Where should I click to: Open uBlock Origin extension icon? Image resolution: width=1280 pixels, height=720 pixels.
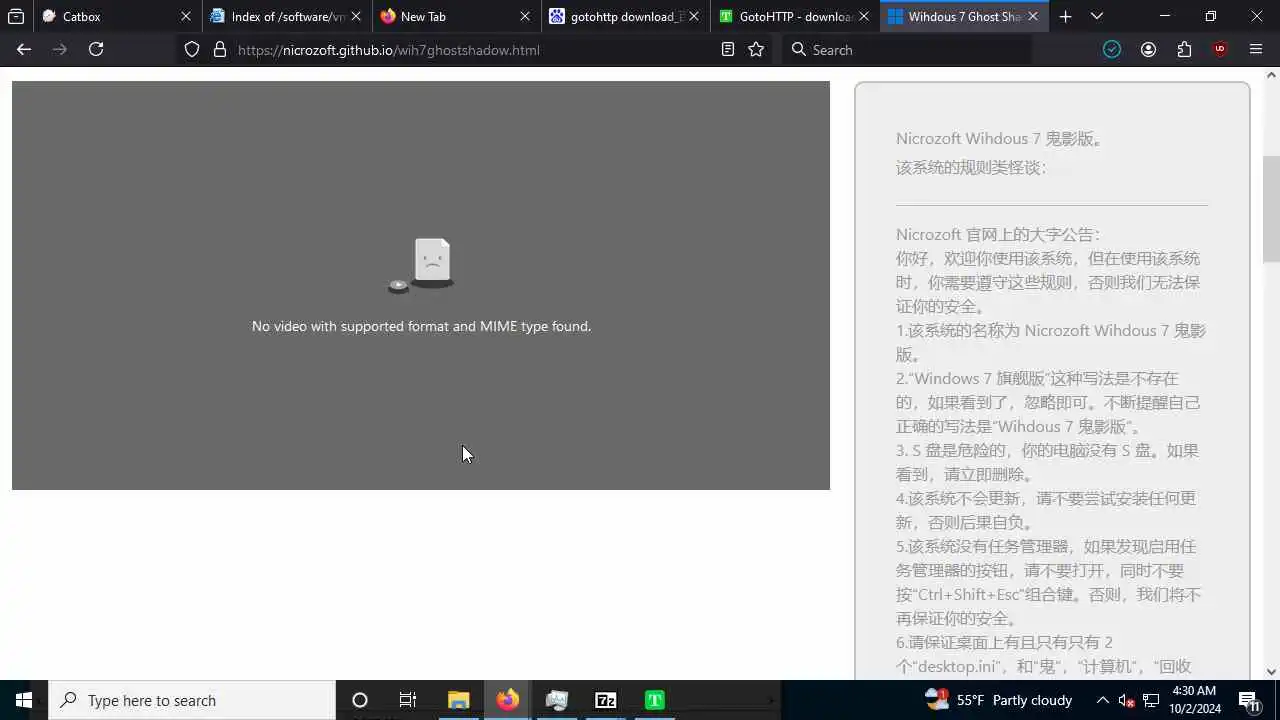[x=1220, y=49]
